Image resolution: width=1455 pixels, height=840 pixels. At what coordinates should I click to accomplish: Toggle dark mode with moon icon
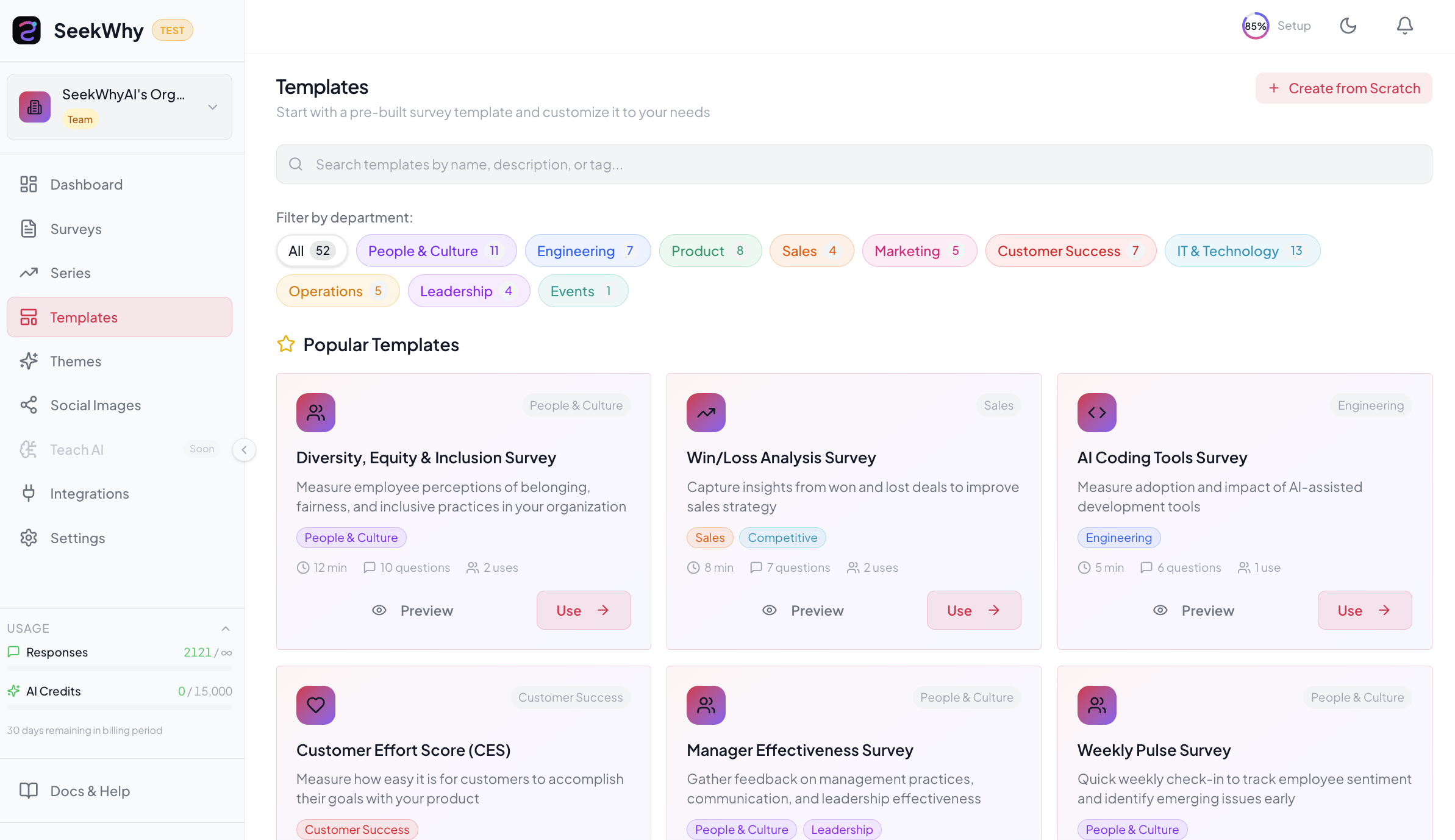1348,26
